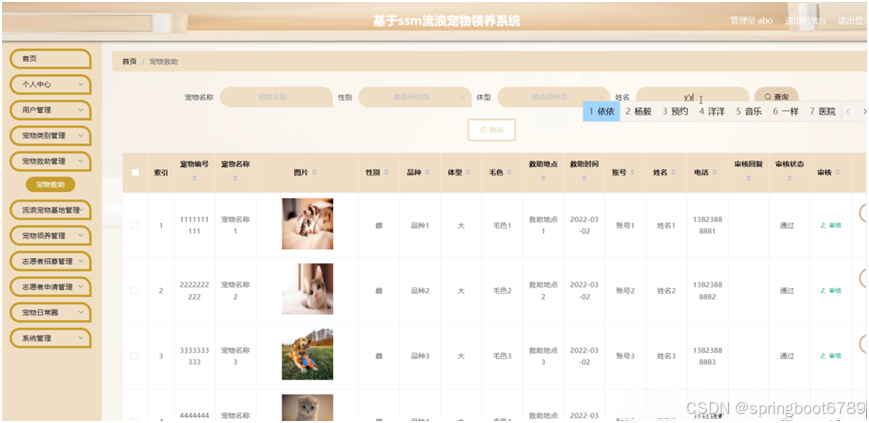869x423 pixels.
Task: Expand the 用户管理 sidebar menu
Action: click(50, 110)
